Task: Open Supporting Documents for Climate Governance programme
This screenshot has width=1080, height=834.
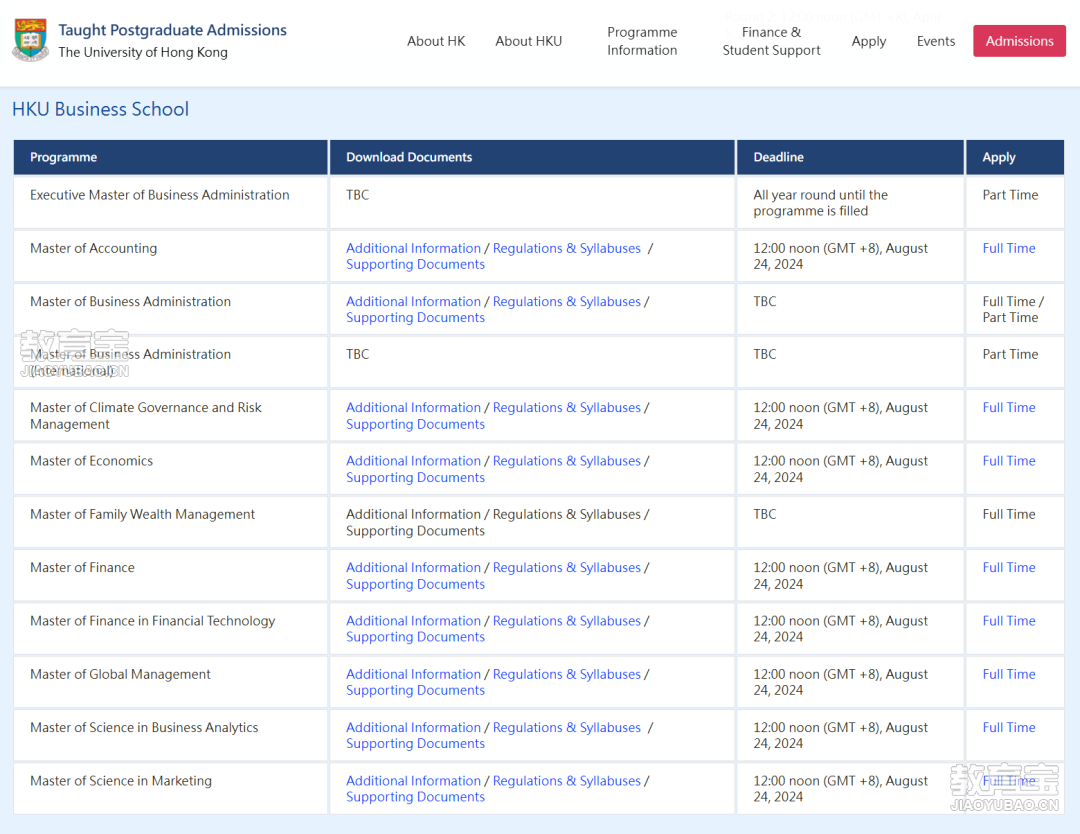Action: [415, 424]
